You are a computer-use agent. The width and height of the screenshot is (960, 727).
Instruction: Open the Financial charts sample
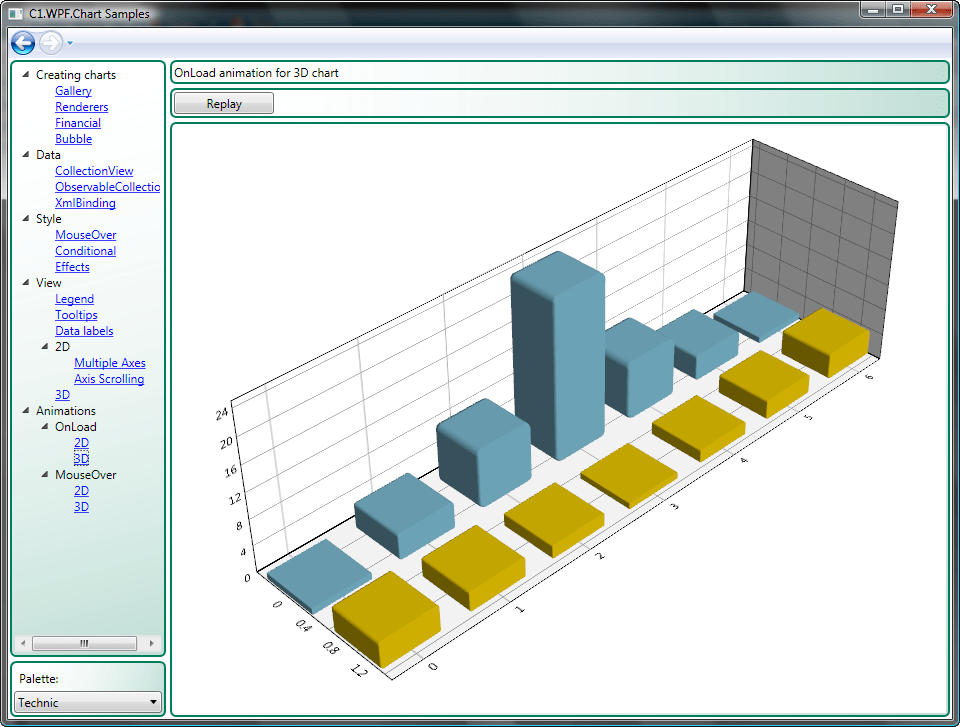point(77,122)
